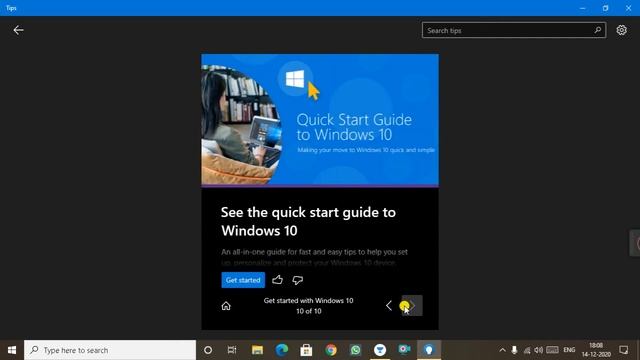This screenshot has width=640, height=360.
Task: Minimize the Tips window
Action: 582,8
